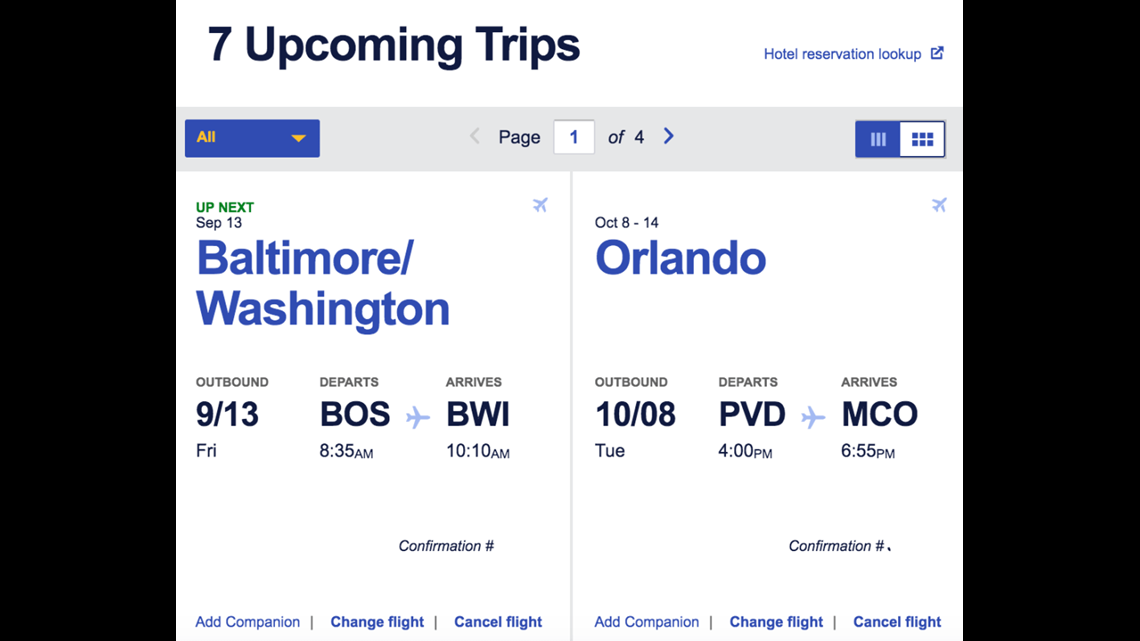Click plane icon between BOS and BWI

[417, 417]
